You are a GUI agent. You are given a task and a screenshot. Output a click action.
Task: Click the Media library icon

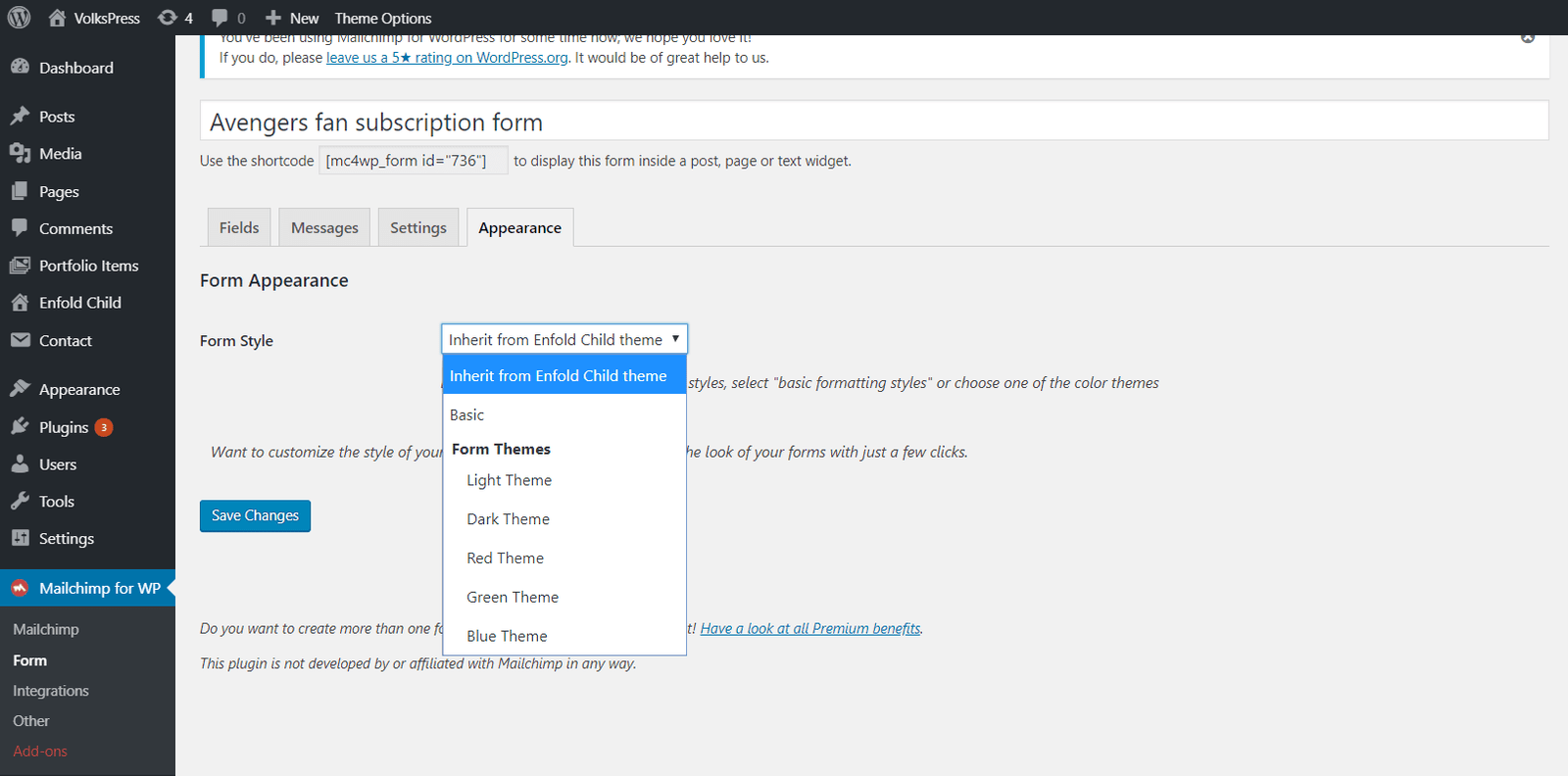20,153
